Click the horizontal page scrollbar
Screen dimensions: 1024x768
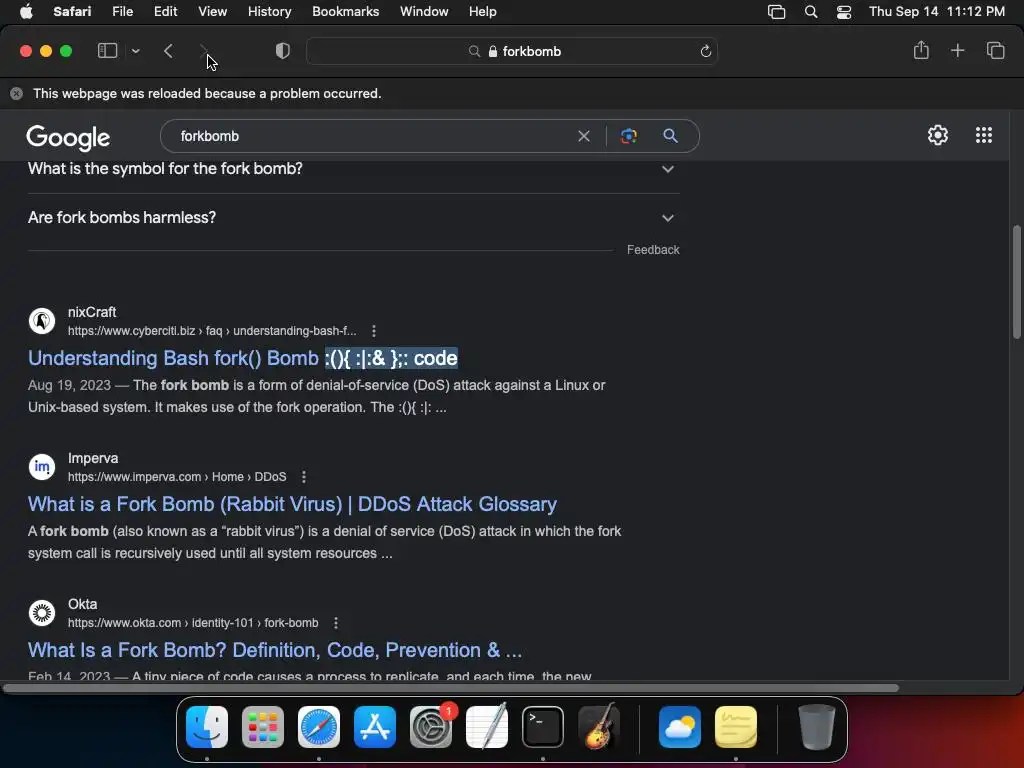(451, 688)
